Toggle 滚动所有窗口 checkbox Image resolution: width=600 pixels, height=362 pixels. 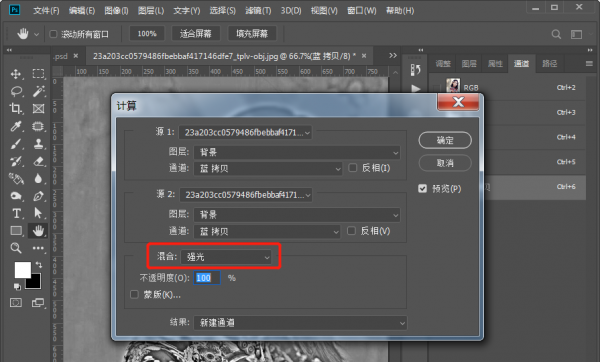click(x=54, y=34)
